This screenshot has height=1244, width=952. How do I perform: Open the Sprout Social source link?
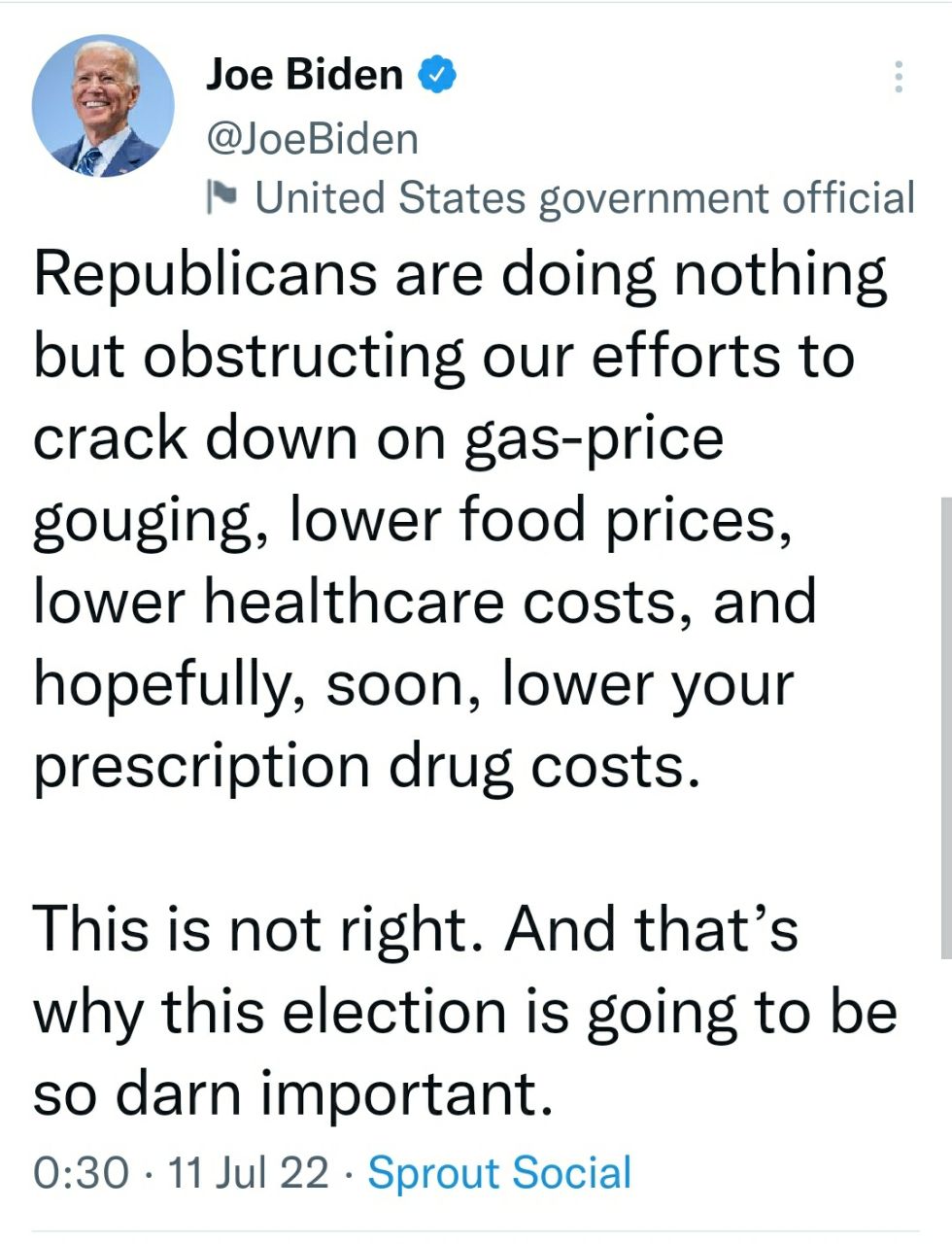coord(500,1172)
